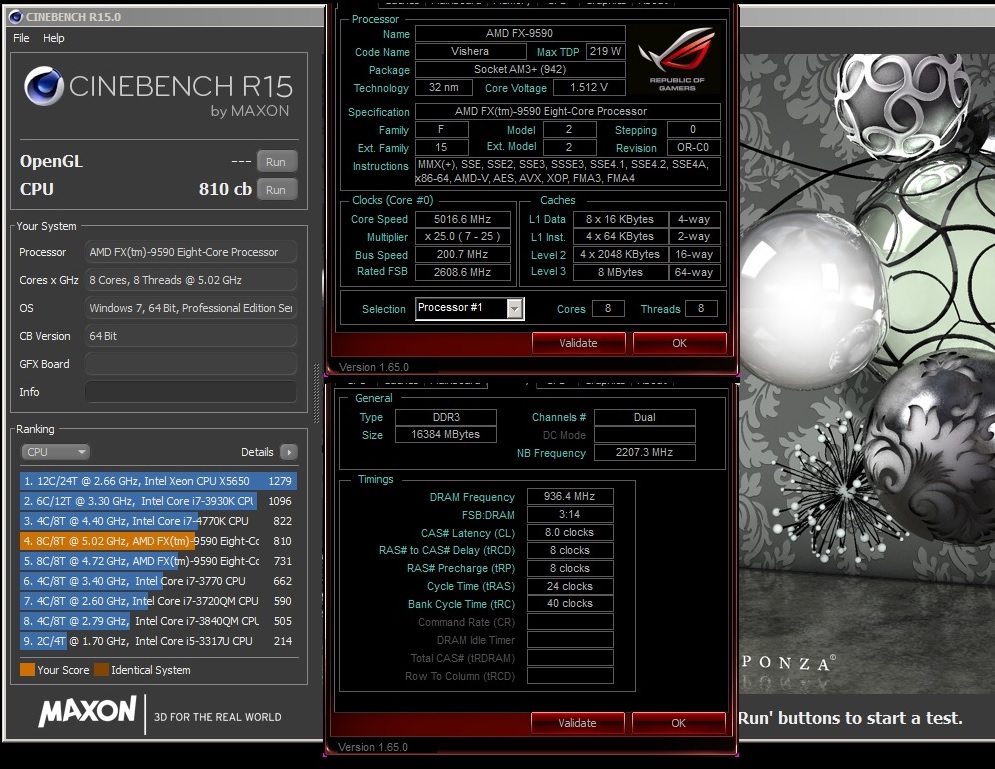Click the Level 2 cache value 4 x 2048 KBytes
This screenshot has width=995, height=769.
[620, 254]
